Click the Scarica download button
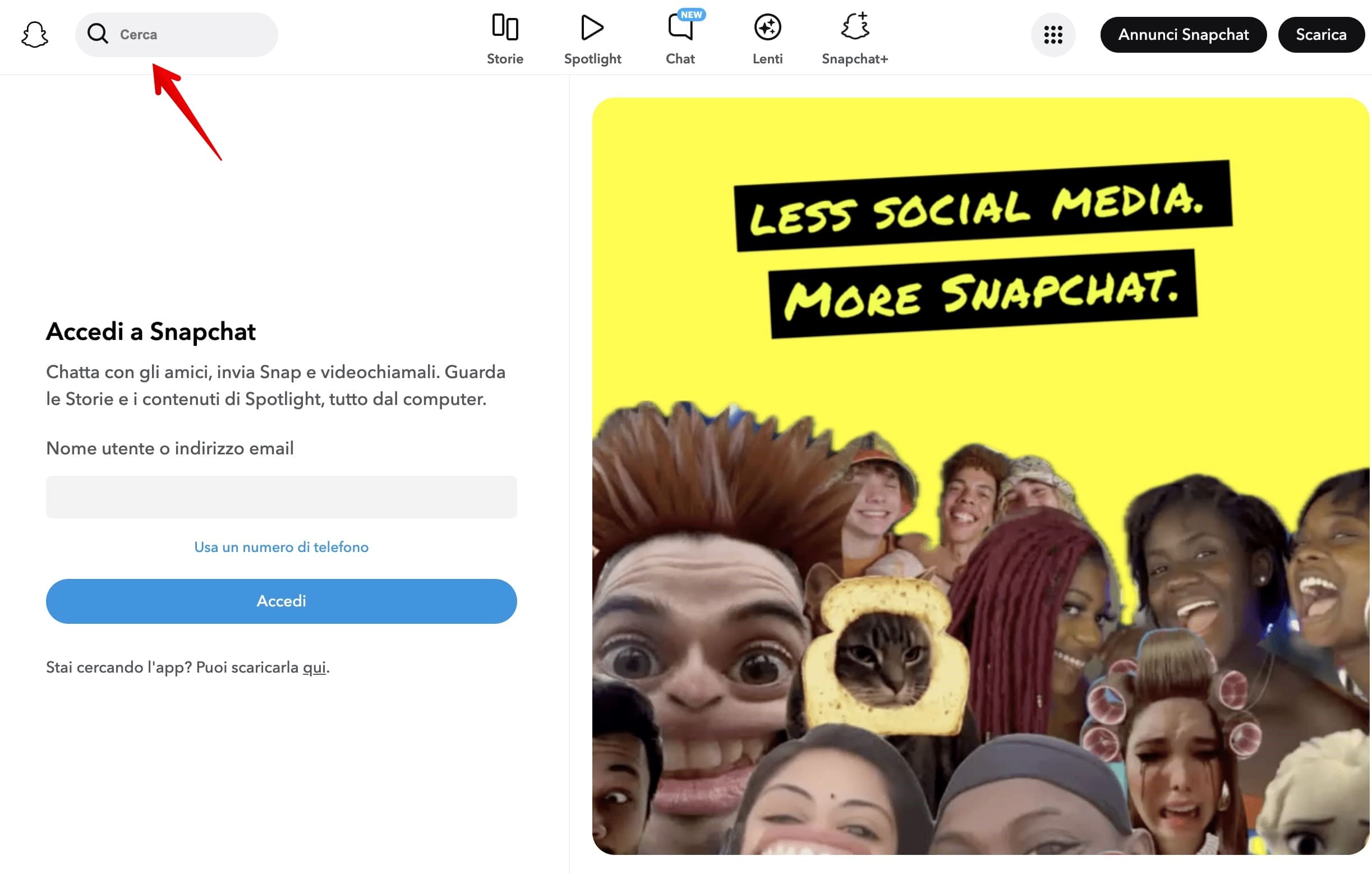Viewport: 1372px width, 874px height. [x=1321, y=35]
